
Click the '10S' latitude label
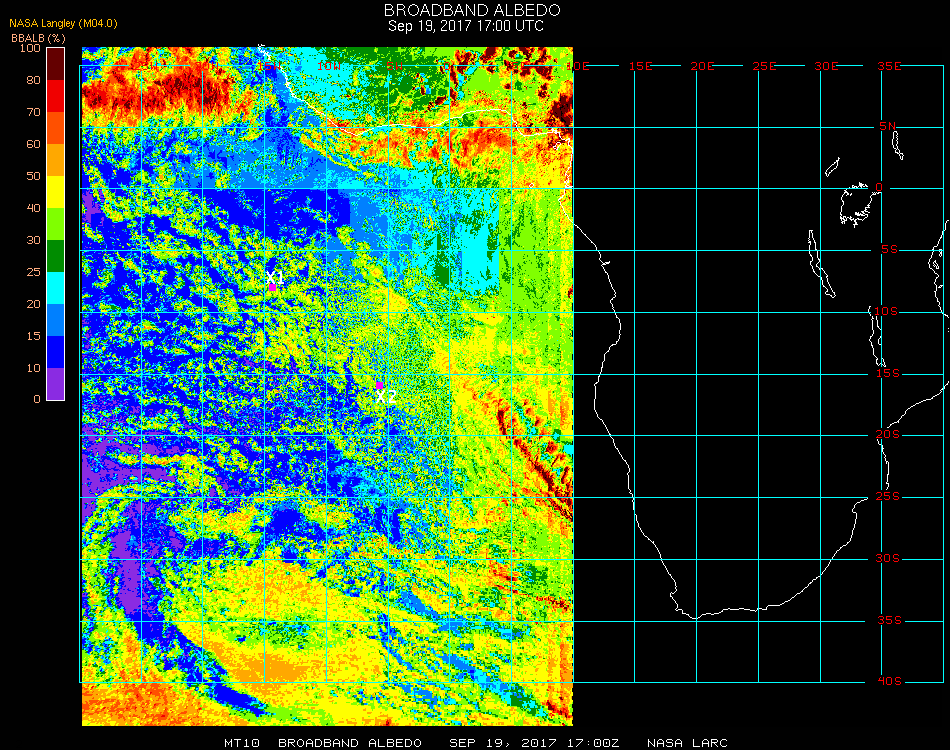886,311
